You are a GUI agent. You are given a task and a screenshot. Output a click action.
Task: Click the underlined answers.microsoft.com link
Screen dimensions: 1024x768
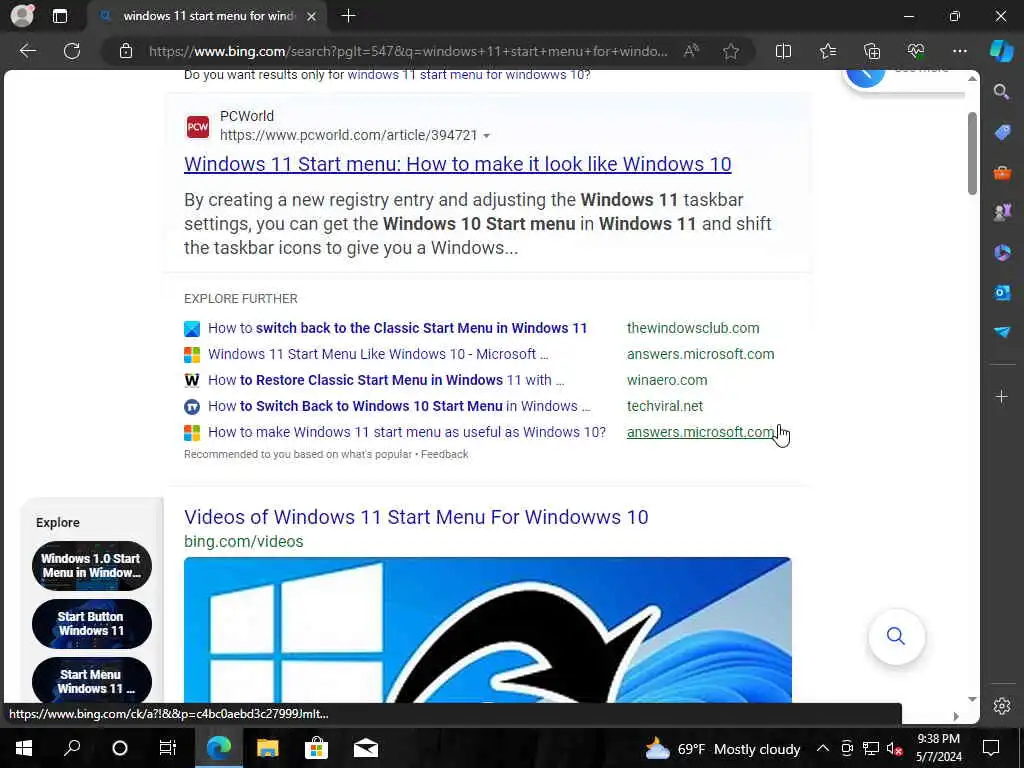tap(700, 432)
